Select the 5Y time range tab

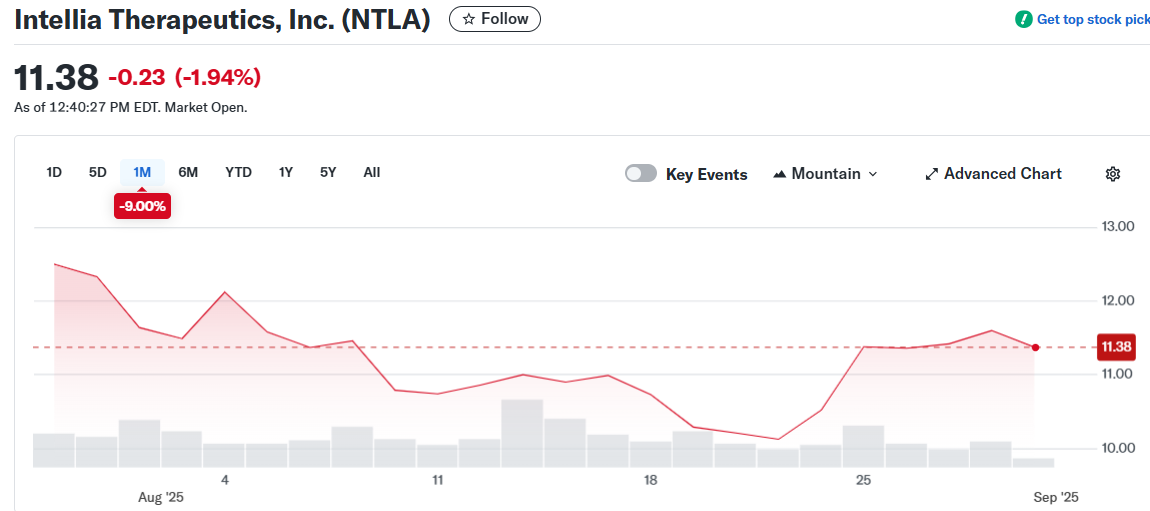click(328, 172)
